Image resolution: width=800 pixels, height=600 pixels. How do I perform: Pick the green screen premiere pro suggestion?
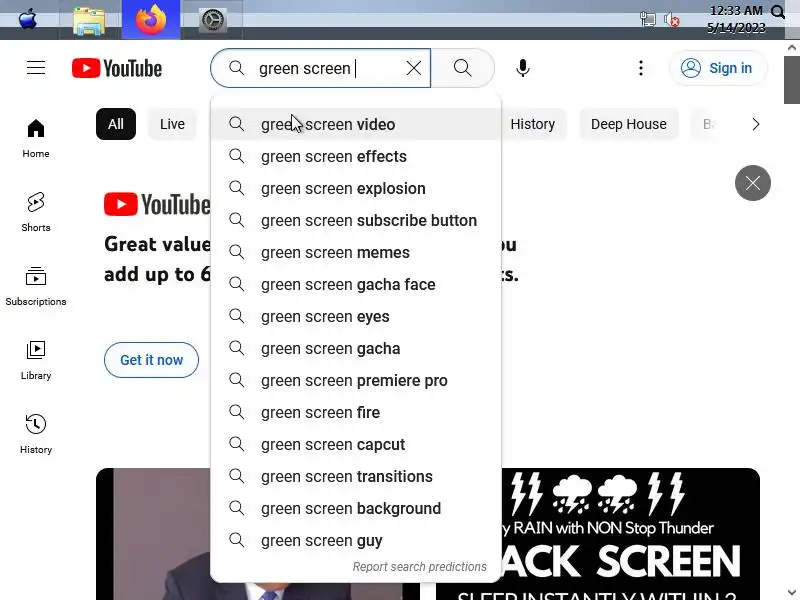click(356, 381)
